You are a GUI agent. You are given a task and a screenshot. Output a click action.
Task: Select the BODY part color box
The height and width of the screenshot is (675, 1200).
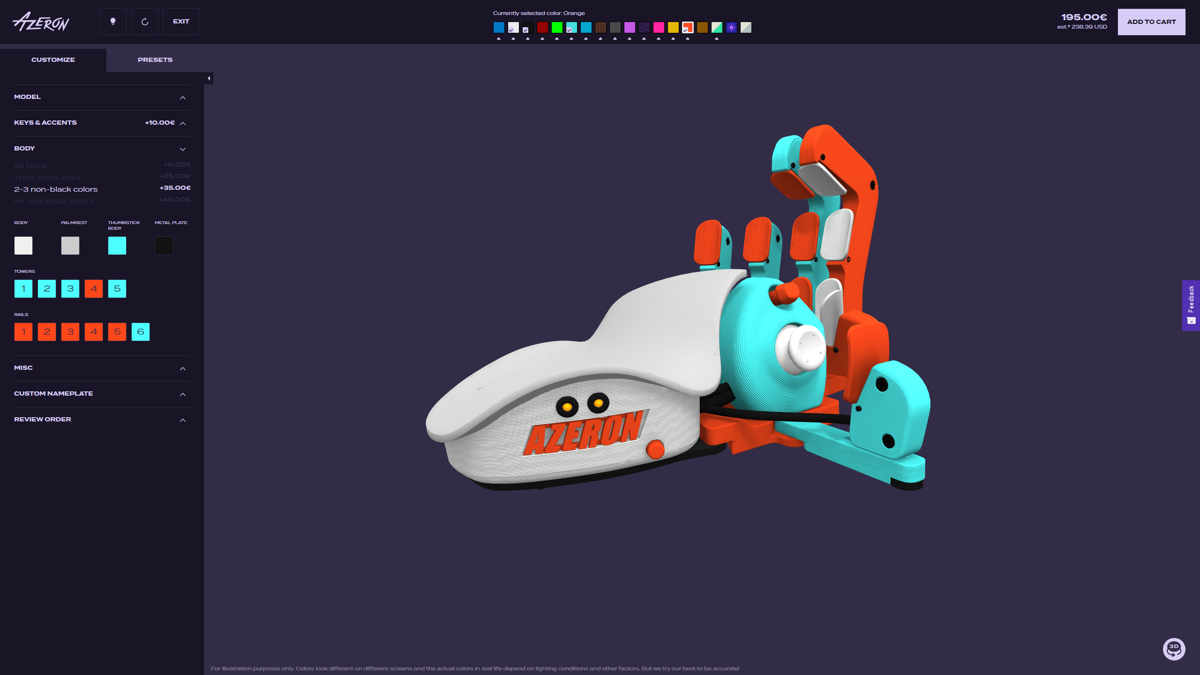(23, 245)
